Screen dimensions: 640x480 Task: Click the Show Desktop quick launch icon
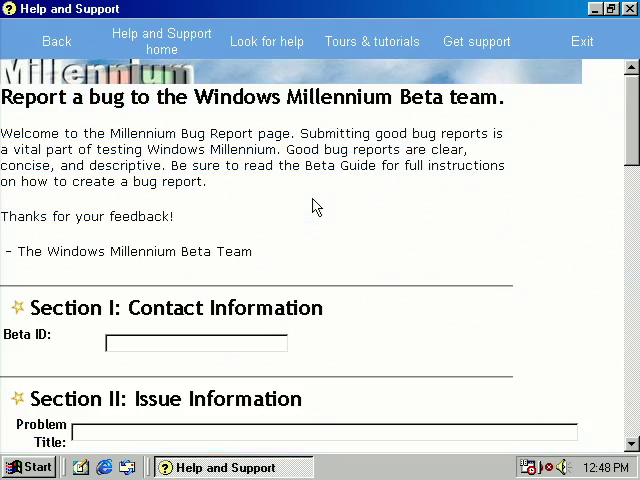coord(80,467)
